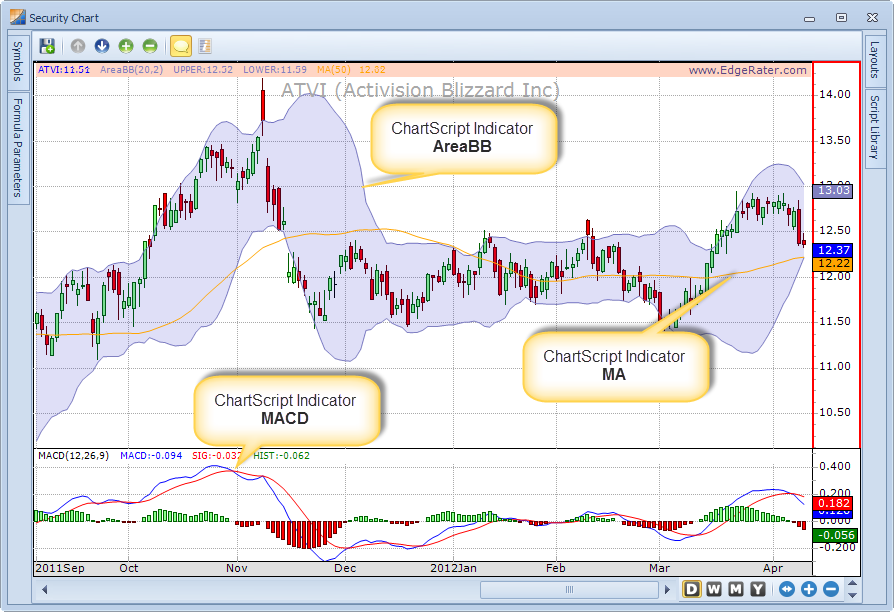894x612 pixels.
Task: Click the info list toolbar icon
Action: pos(205,46)
